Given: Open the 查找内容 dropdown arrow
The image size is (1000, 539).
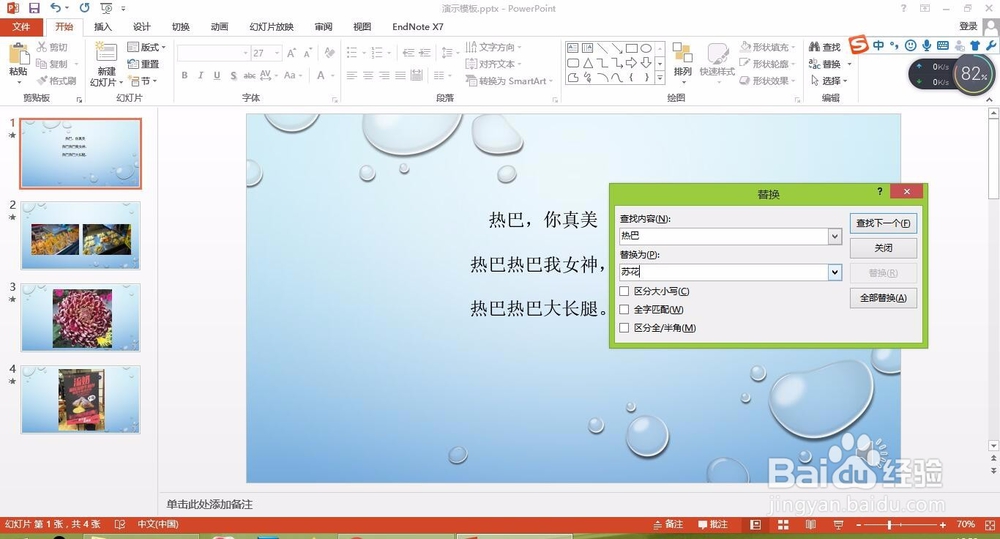Looking at the screenshot, I should 835,237.
